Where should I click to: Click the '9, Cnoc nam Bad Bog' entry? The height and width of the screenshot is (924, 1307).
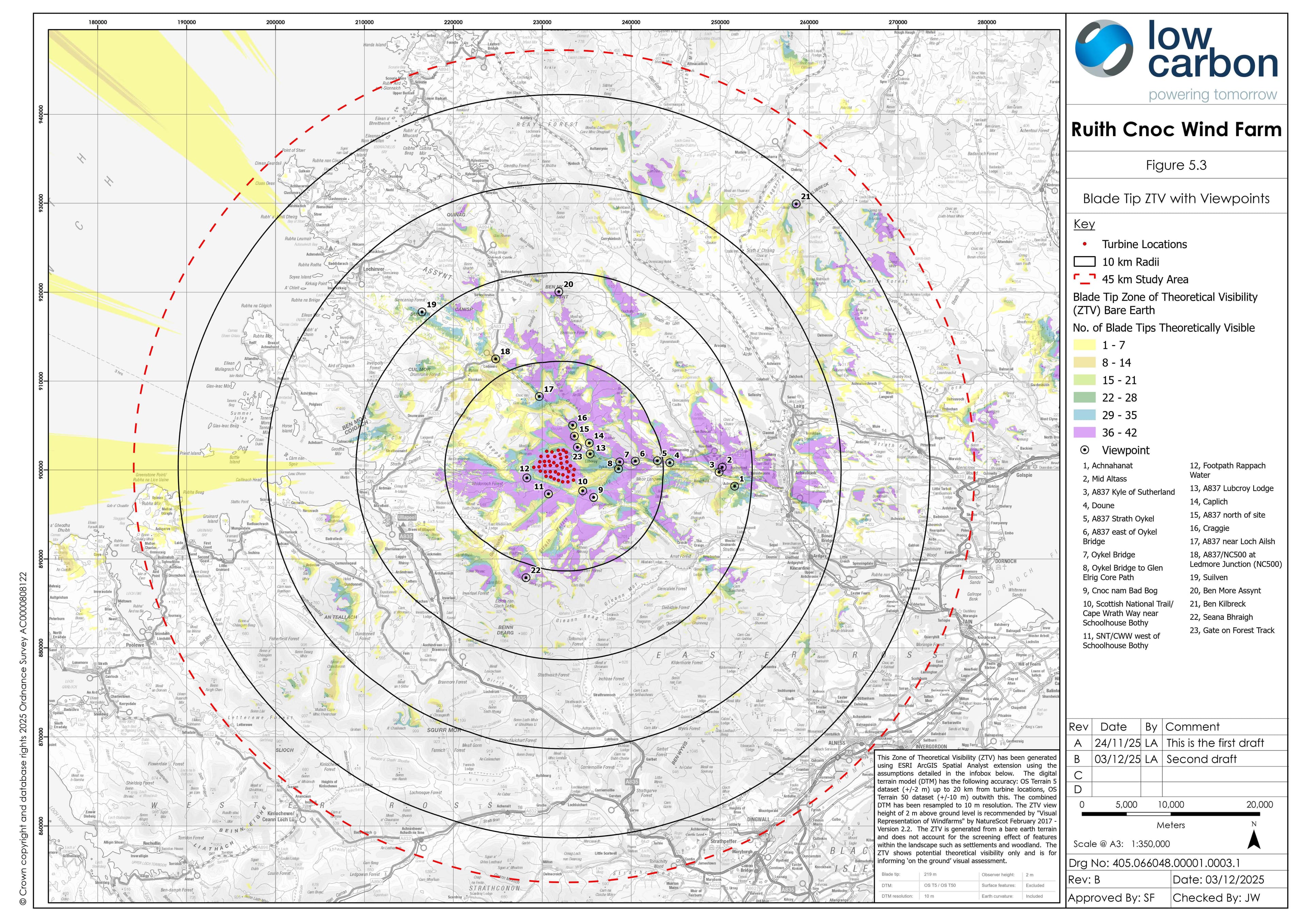click(1120, 591)
